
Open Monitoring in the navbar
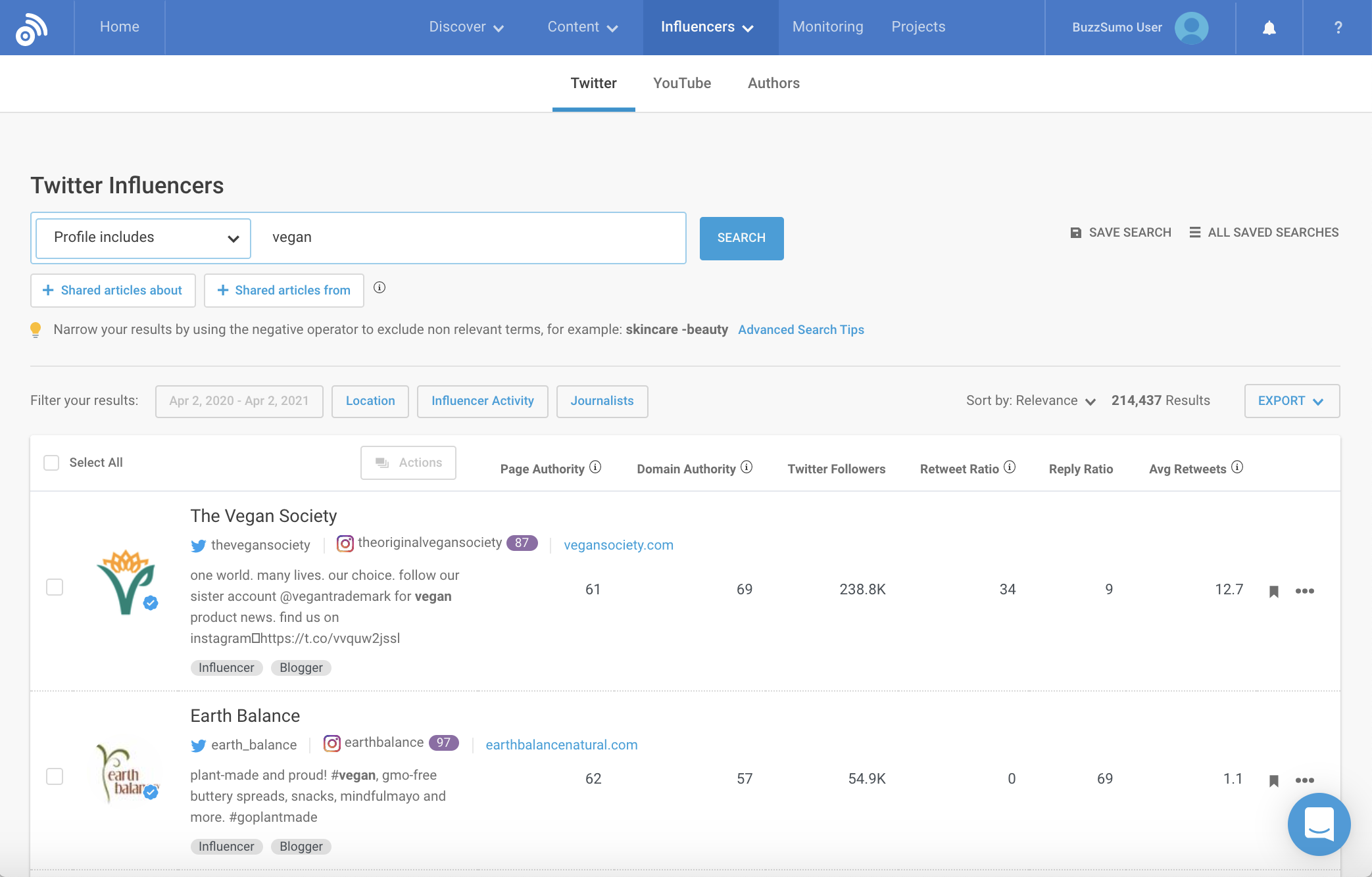point(827,27)
